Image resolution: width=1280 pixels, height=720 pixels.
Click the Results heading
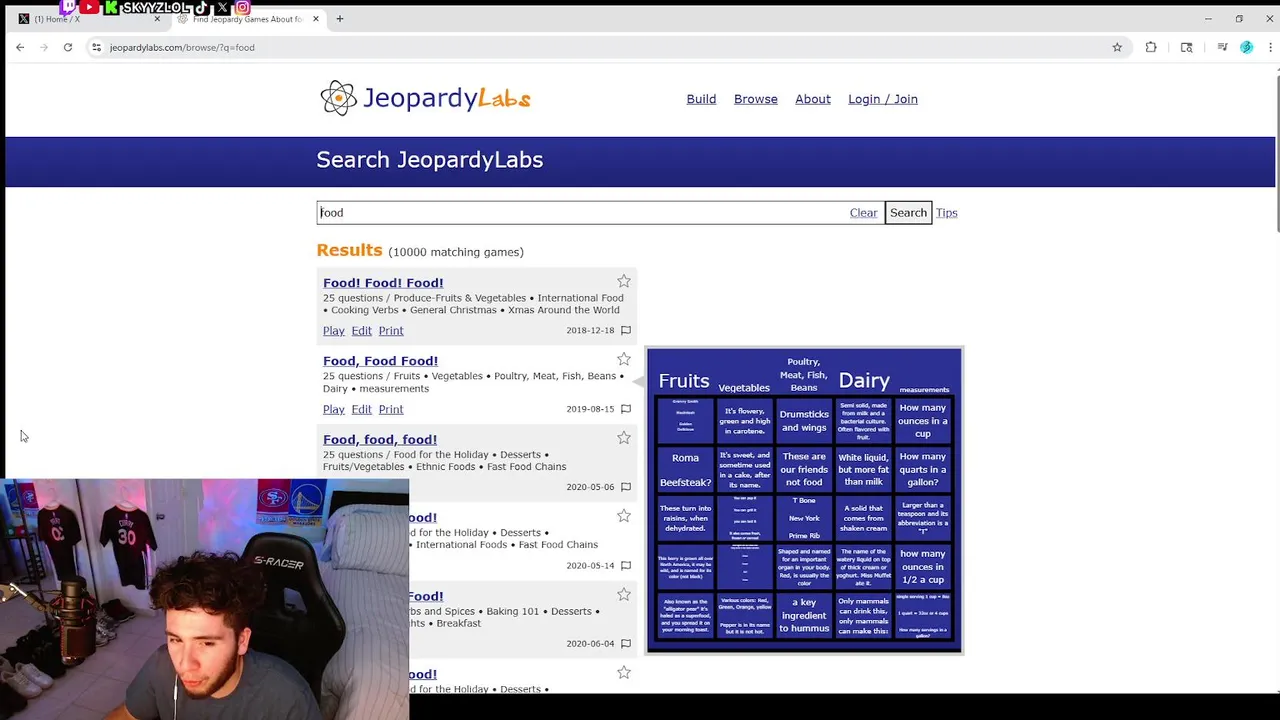[349, 250]
